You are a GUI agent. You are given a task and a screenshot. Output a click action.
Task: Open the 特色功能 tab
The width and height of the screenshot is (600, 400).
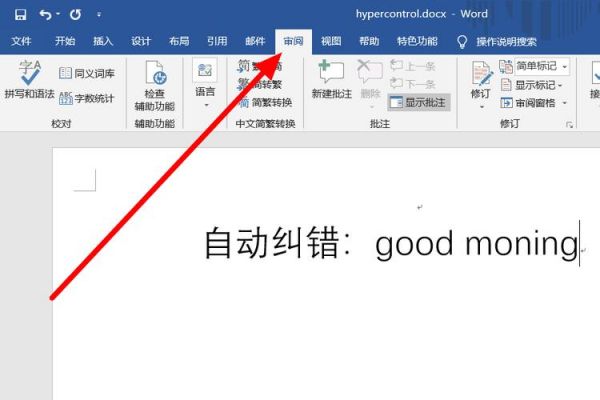pyautogui.click(x=417, y=41)
